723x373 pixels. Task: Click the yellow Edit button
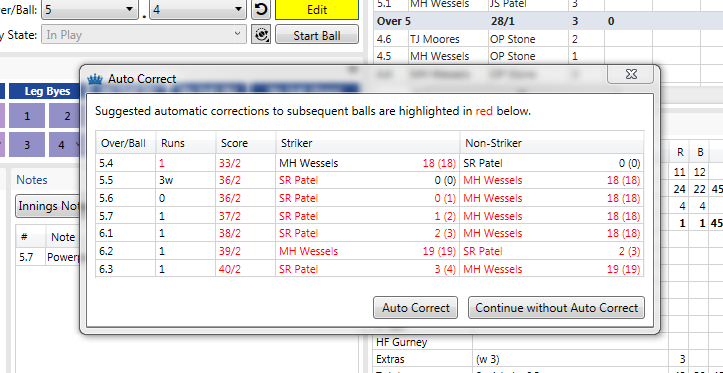pos(317,10)
